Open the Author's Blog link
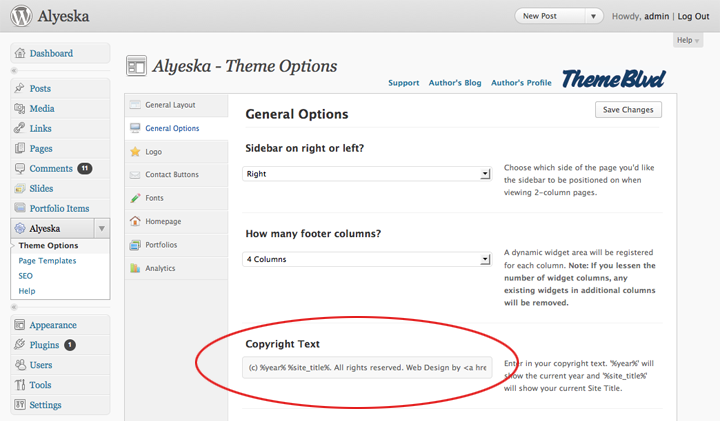Image resolution: width=720 pixels, height=421 pixels. 455,83
